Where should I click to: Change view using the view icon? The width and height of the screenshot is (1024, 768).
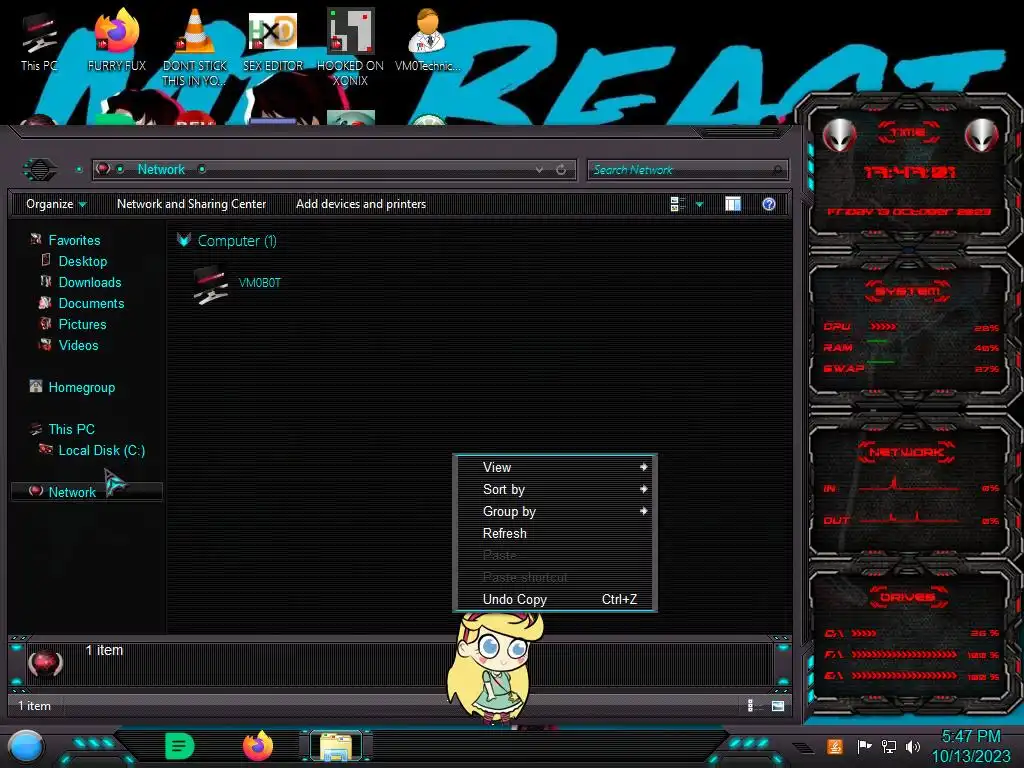click(677, 204)
